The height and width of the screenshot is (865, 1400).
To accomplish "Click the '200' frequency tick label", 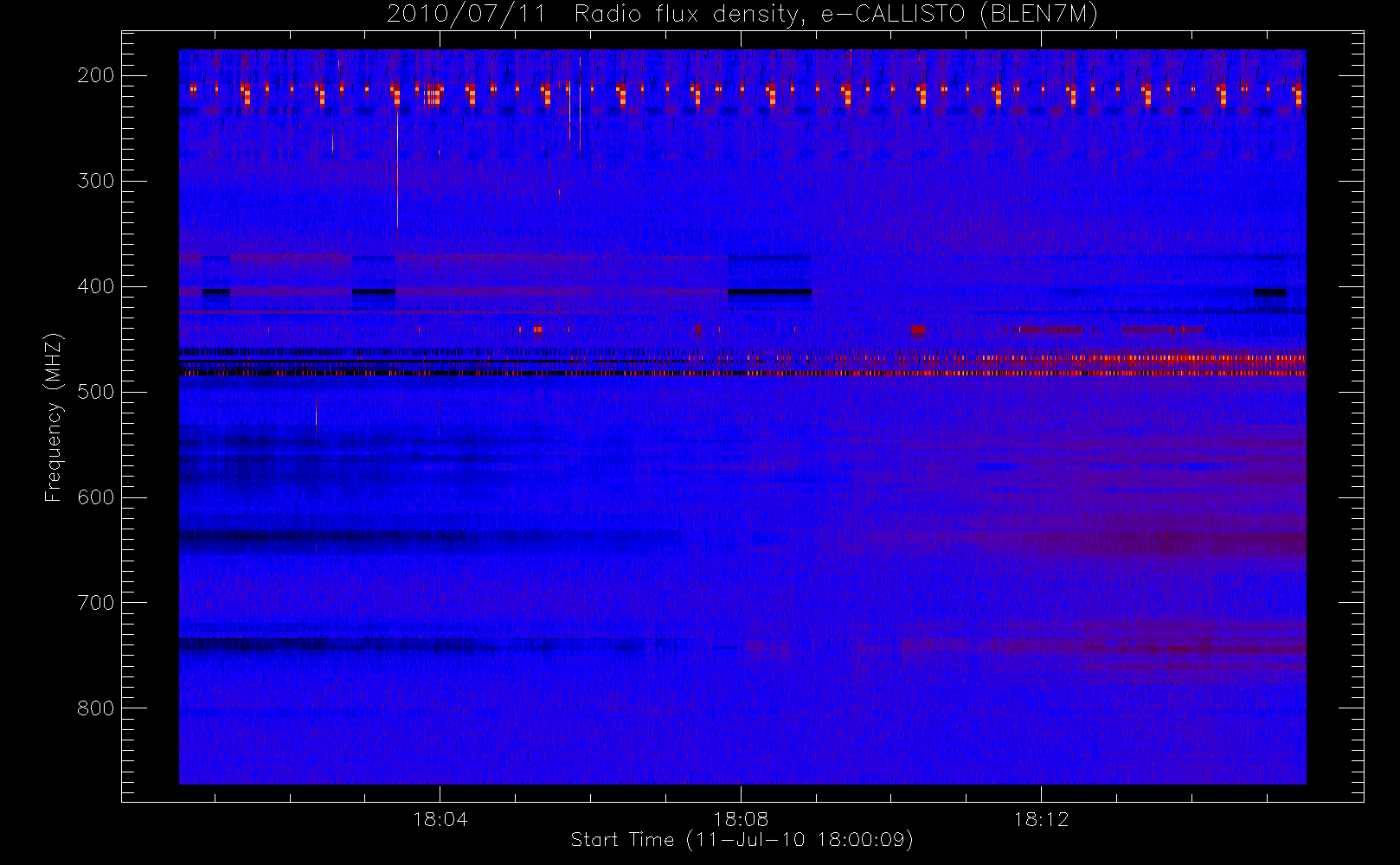I will 96,75.
